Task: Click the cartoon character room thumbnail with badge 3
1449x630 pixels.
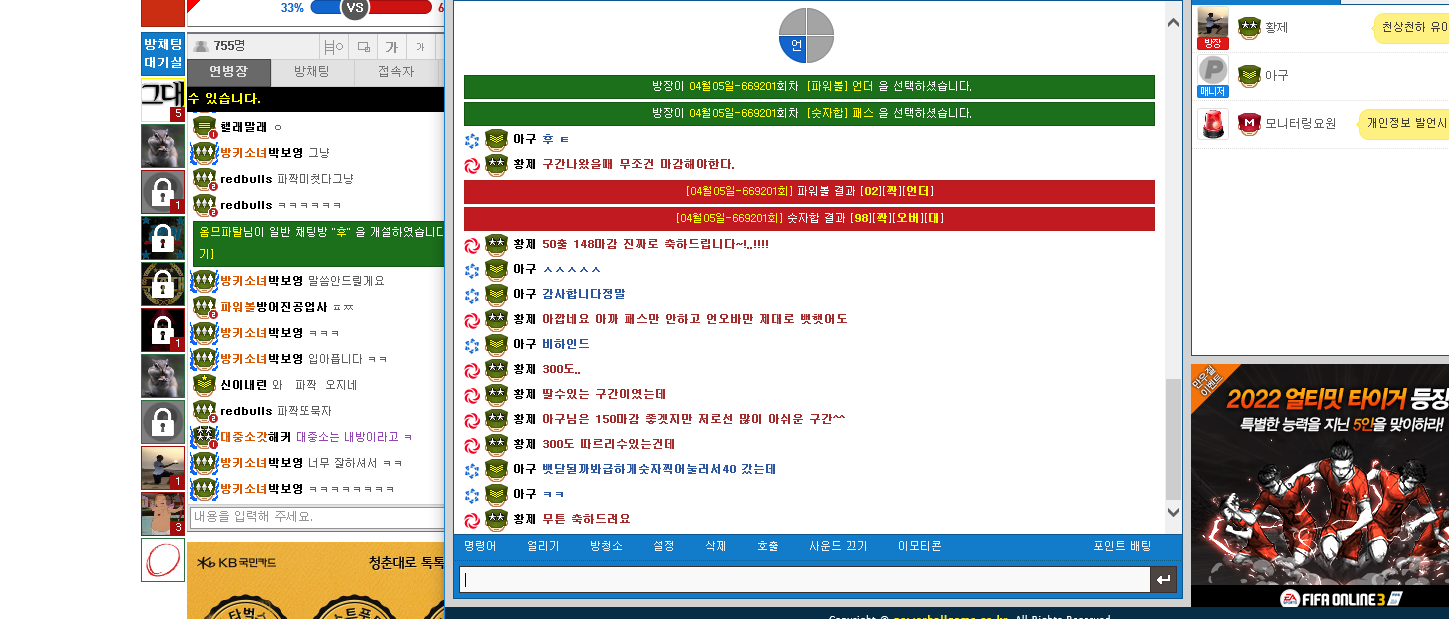Action: pyautogui.click(x=163, y=514)
